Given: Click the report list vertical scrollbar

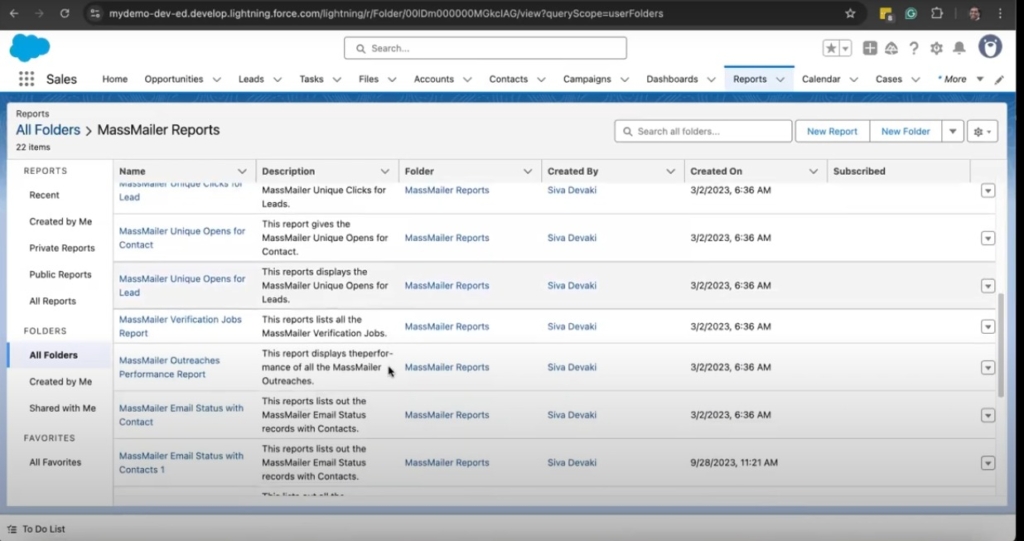Looking at the screenshot, I should coord(1000,345).
